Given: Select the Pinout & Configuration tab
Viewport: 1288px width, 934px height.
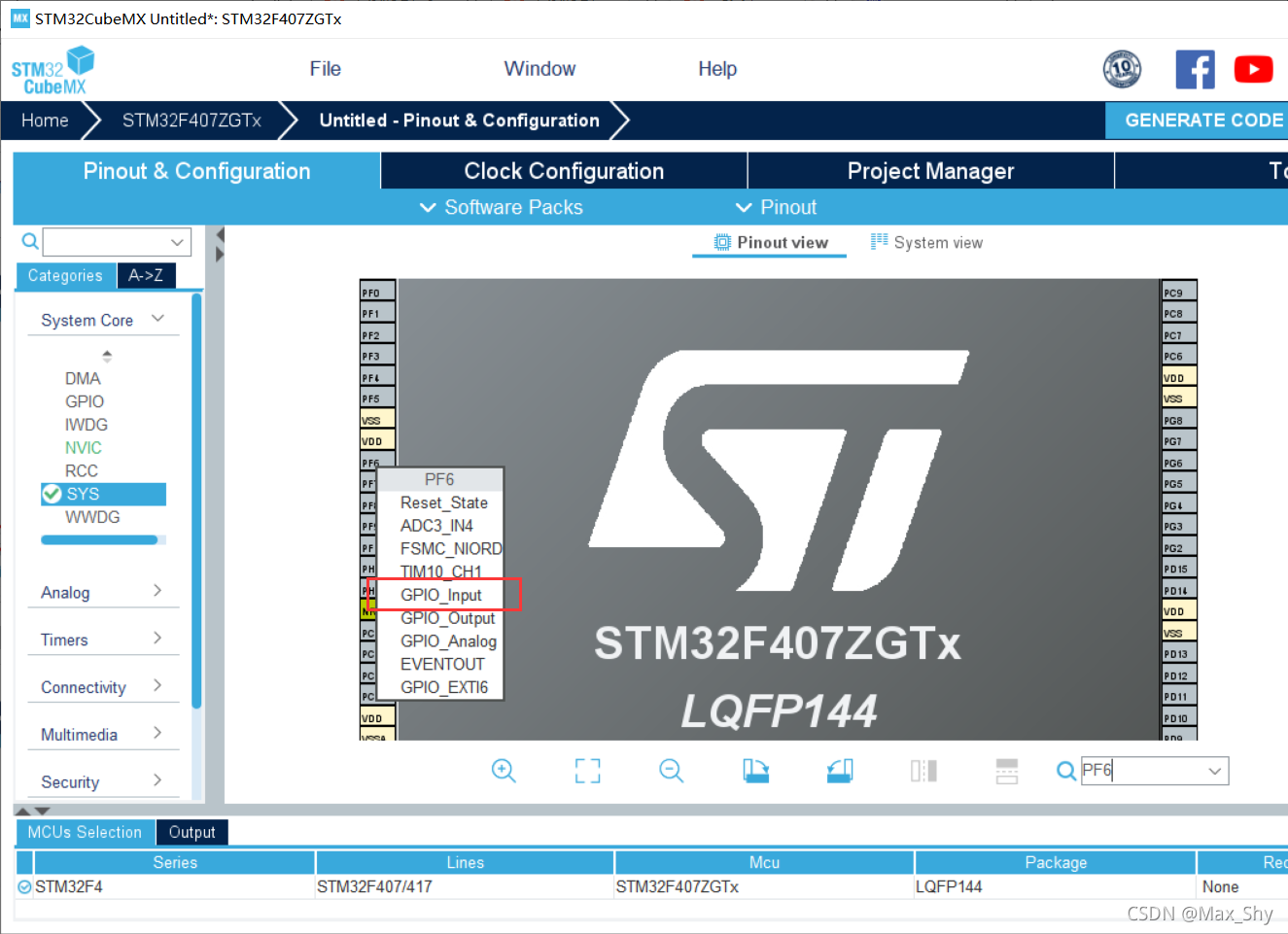Looking at the screenshot, I should [196, 171].
